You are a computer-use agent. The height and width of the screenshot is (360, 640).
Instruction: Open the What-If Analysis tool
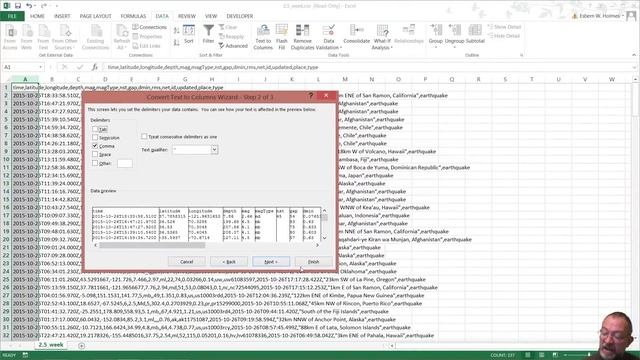pos(382,37)
